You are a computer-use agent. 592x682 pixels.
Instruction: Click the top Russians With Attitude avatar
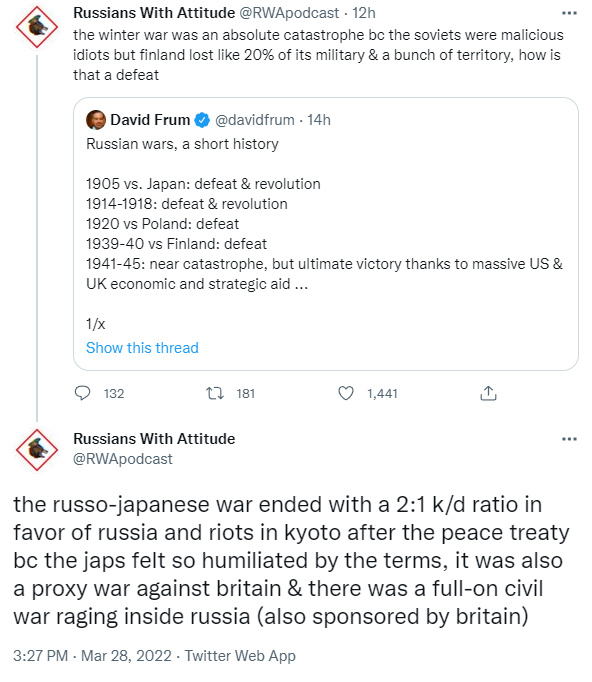pos(37,27)
